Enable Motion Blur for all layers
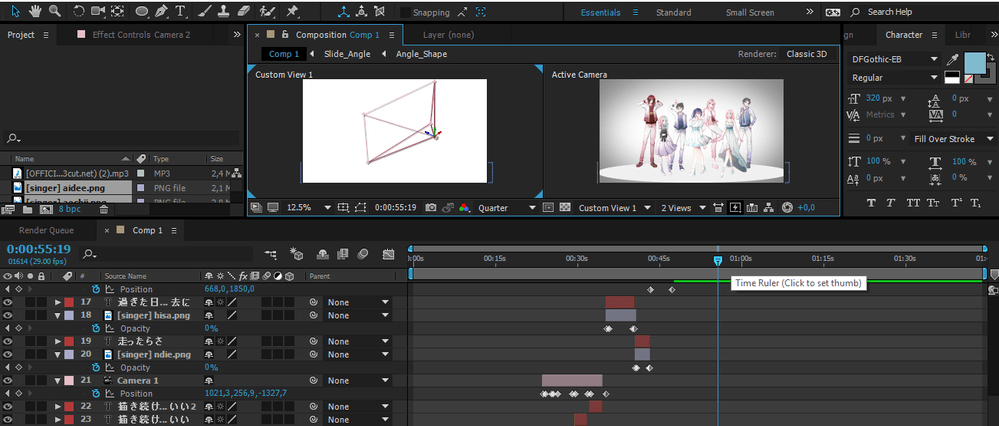This screenshot has width=999, height=426. coord(363,255)
